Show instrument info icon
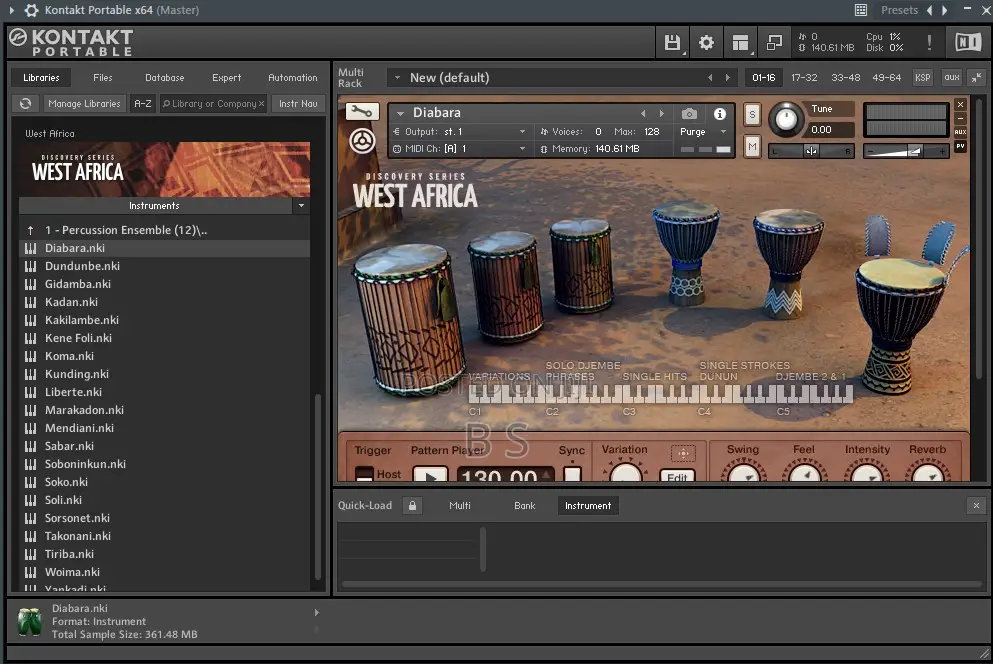Viewport: 993px width, 664px height. (720, 114)
